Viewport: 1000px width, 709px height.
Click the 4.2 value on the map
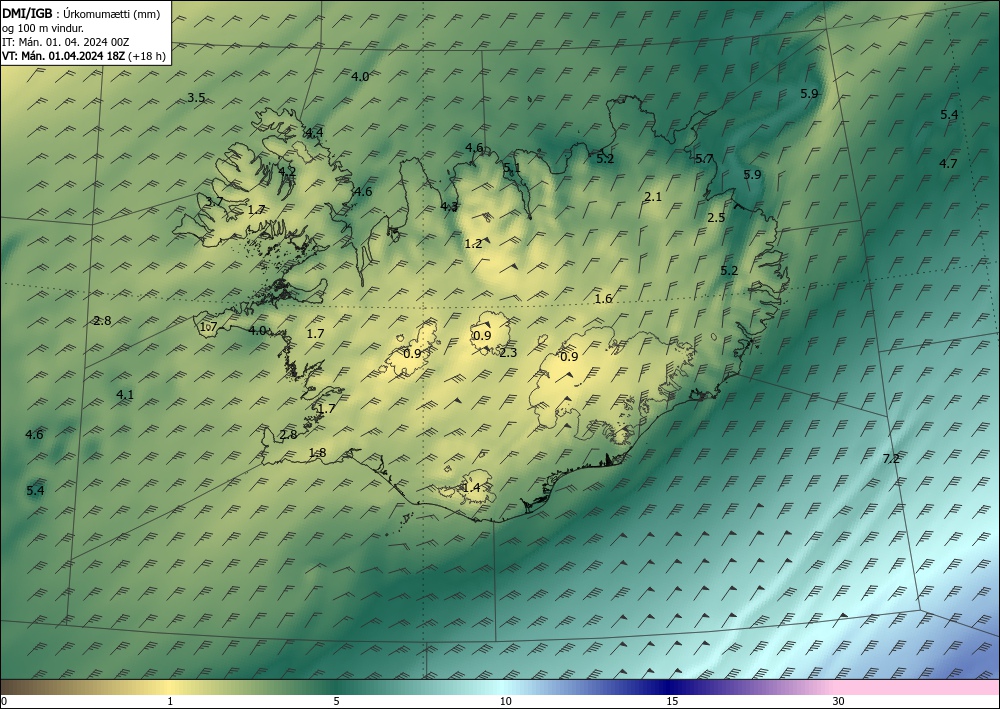click(287, 171)
